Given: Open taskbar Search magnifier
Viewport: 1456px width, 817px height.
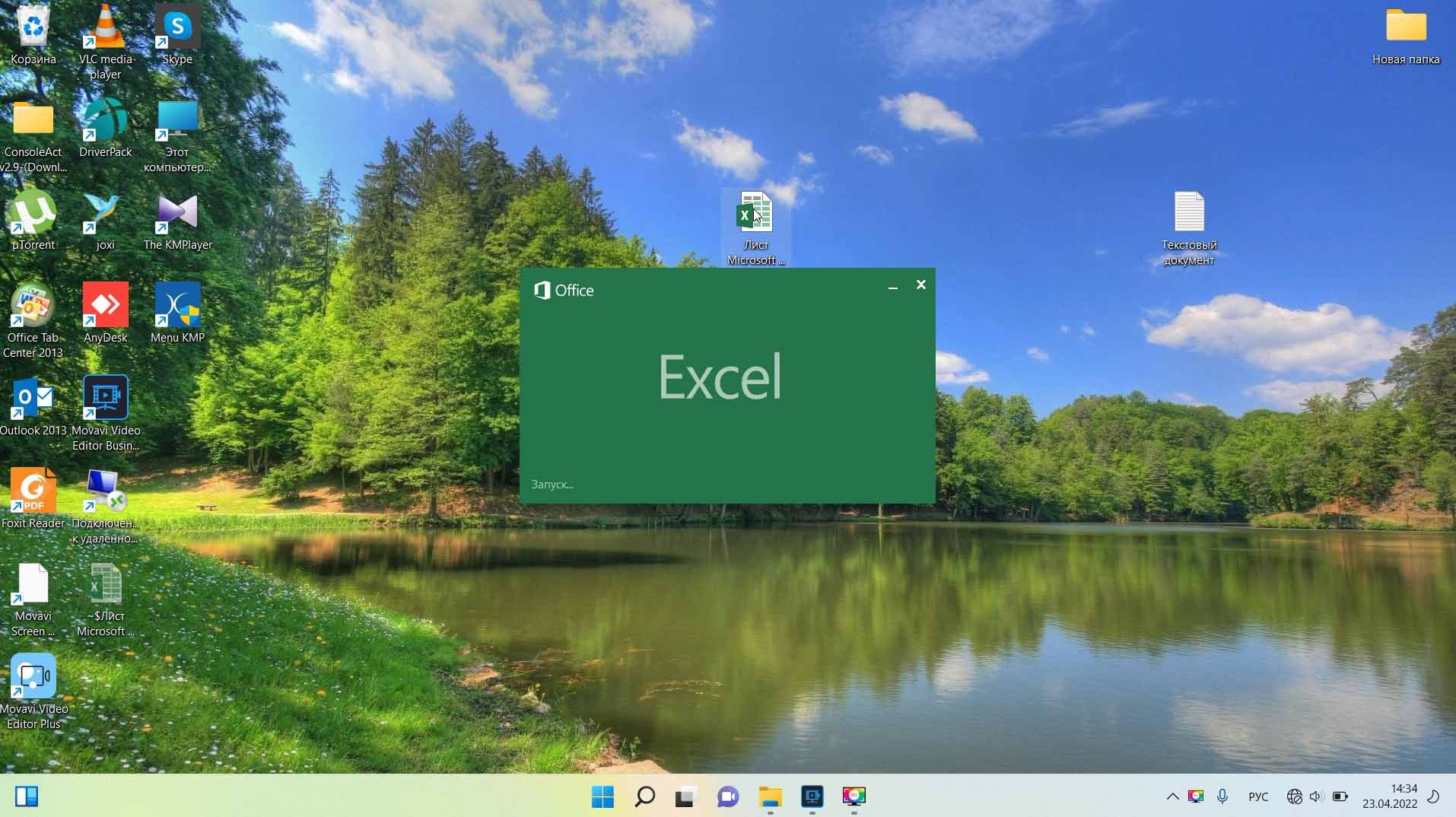Looking at the screenshot, I should (x=644, y=796).
